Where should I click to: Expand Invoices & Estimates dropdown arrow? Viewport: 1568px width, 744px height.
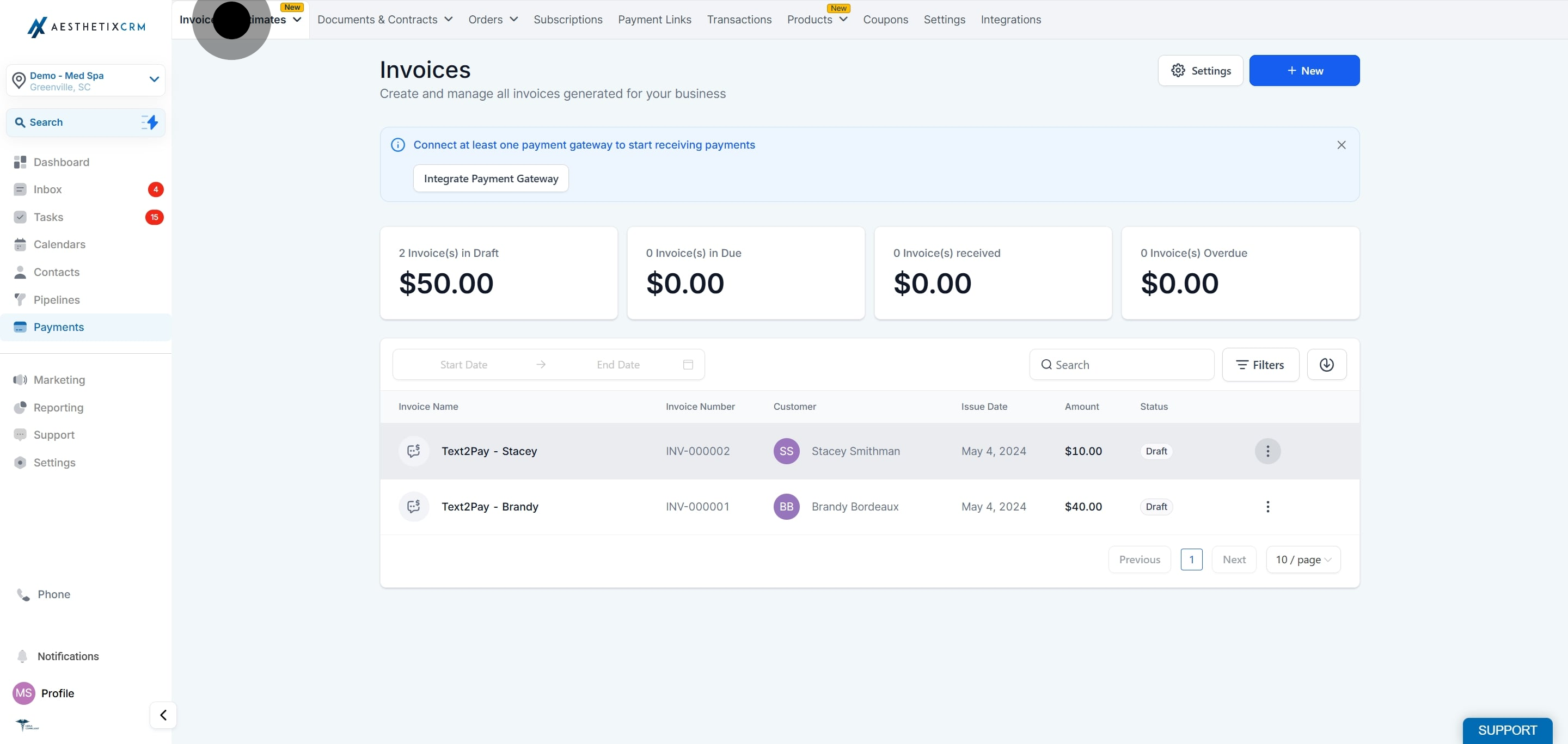pyautogui.click(x=297, y=20)
